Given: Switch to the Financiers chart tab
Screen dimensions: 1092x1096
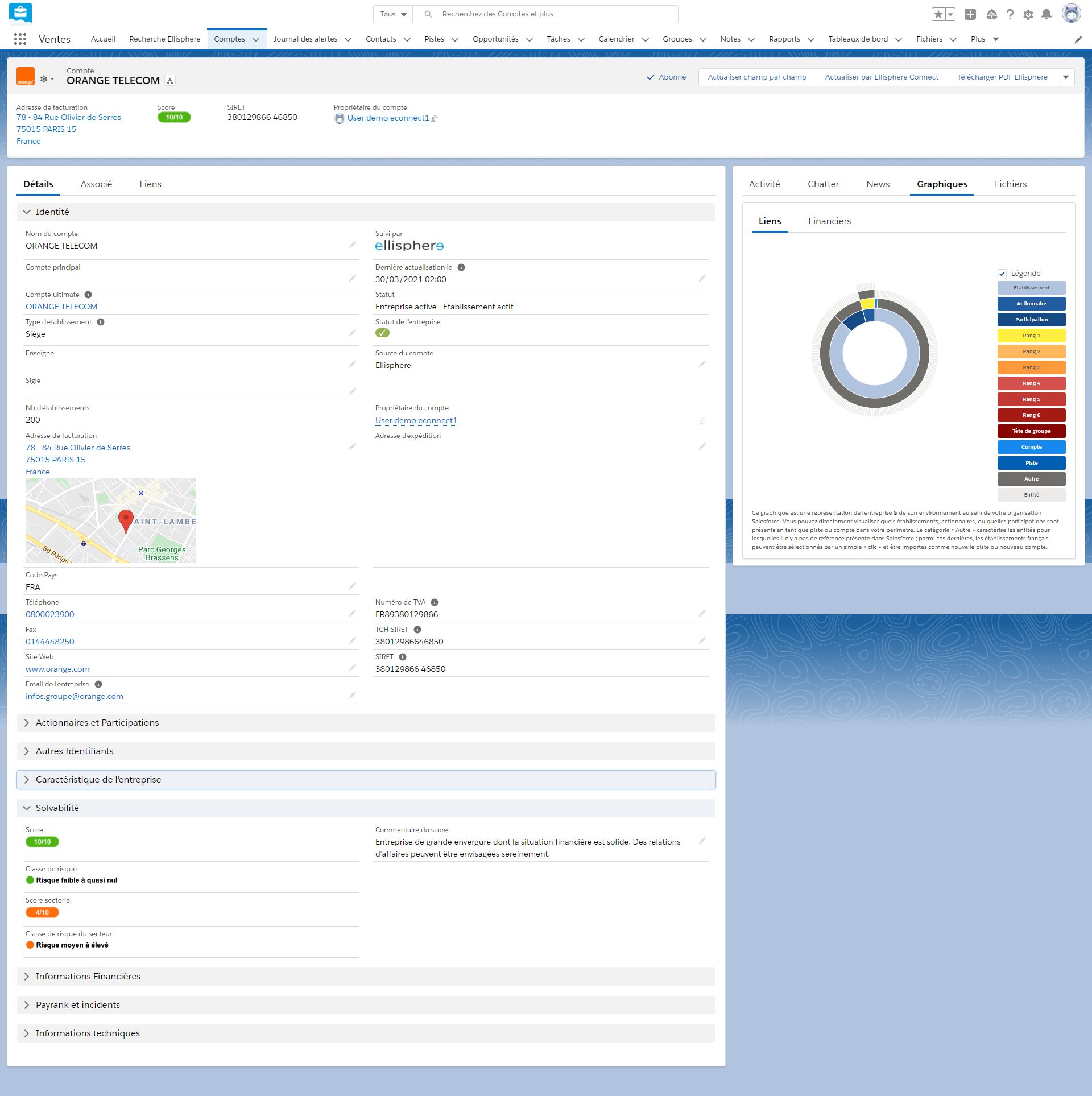Looking at the screenshot, I should tap(829, 221).
